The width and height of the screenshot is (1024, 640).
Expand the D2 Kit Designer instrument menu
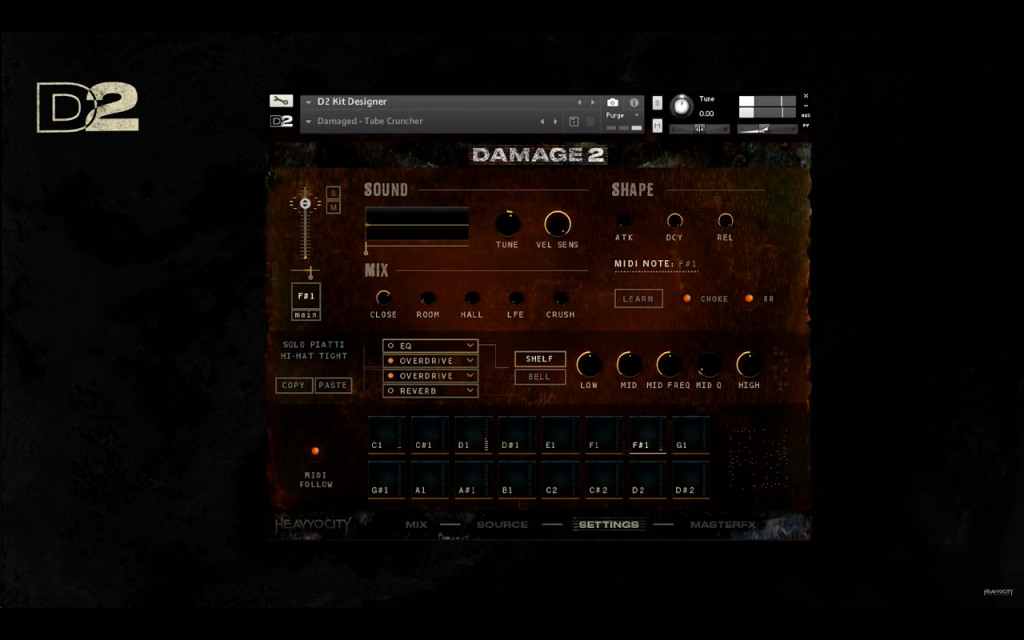(308, 103)
